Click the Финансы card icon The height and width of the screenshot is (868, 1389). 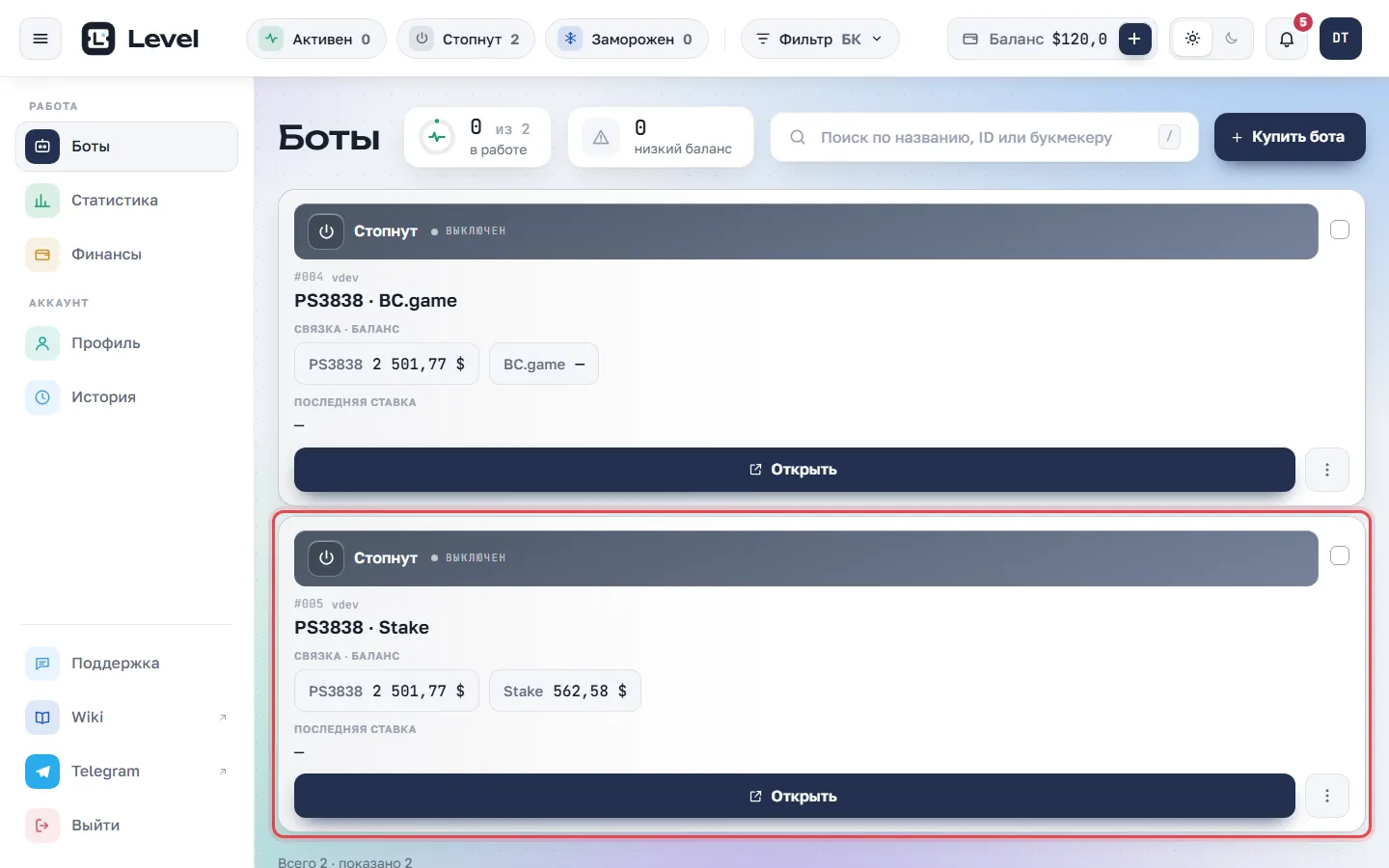point(42,255)
